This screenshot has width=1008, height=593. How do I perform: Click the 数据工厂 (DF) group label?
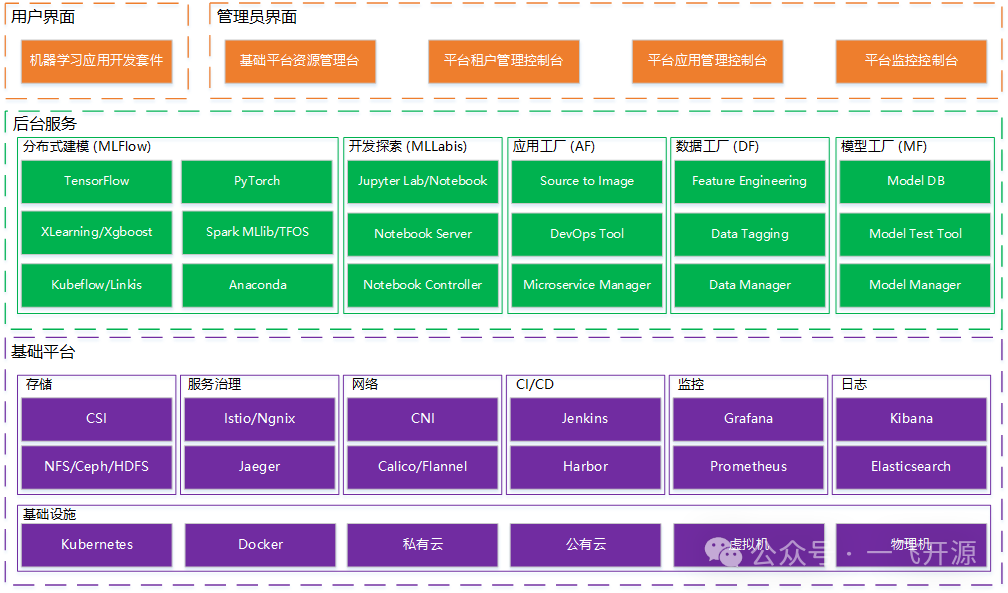[717, 147]
